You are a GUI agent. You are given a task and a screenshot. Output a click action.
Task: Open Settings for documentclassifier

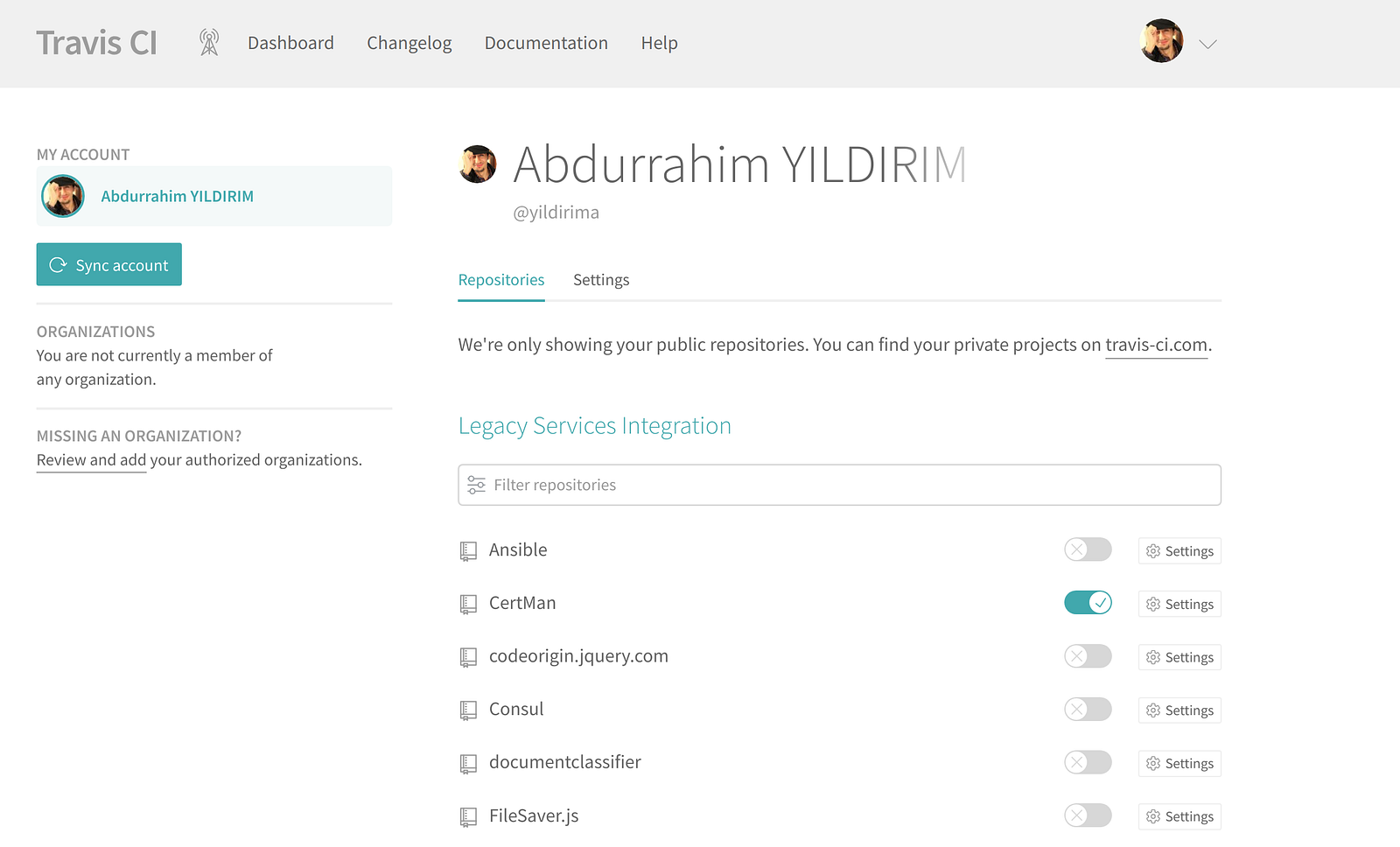click(1179, 764)
